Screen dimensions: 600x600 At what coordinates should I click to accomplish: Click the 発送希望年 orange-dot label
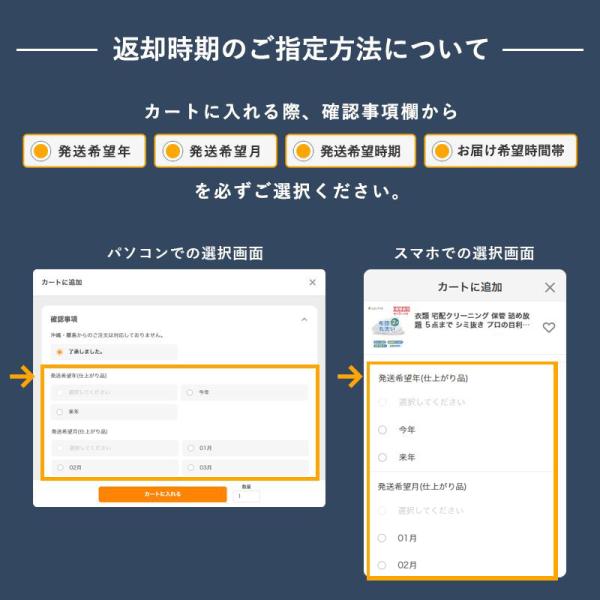[84, 151]
